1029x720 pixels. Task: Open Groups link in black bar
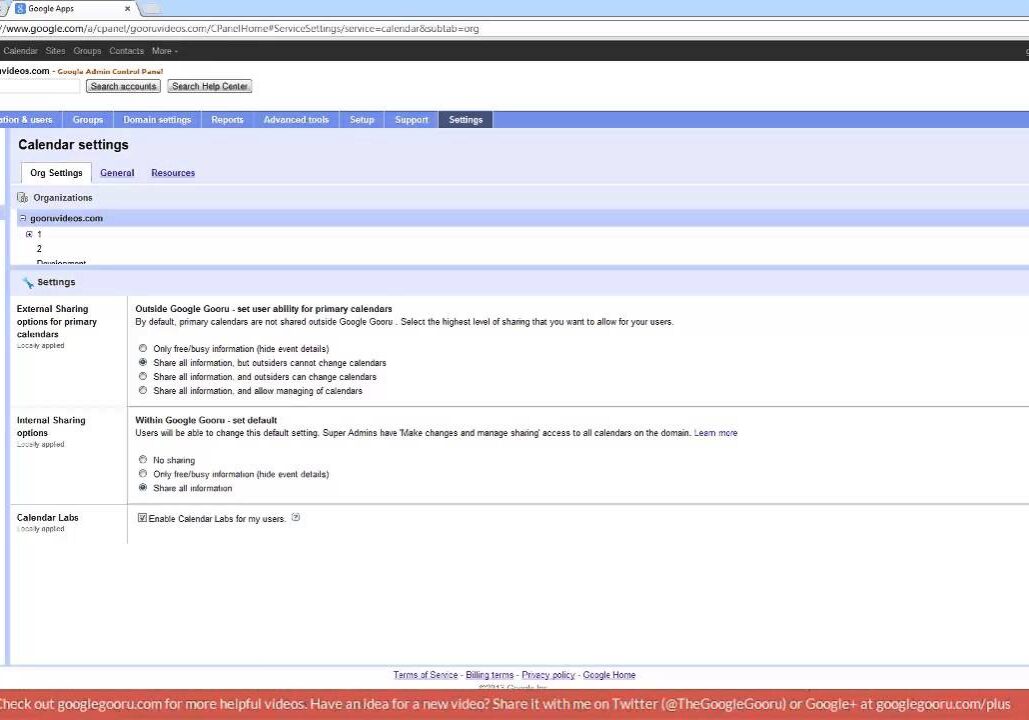pos(87,51)
